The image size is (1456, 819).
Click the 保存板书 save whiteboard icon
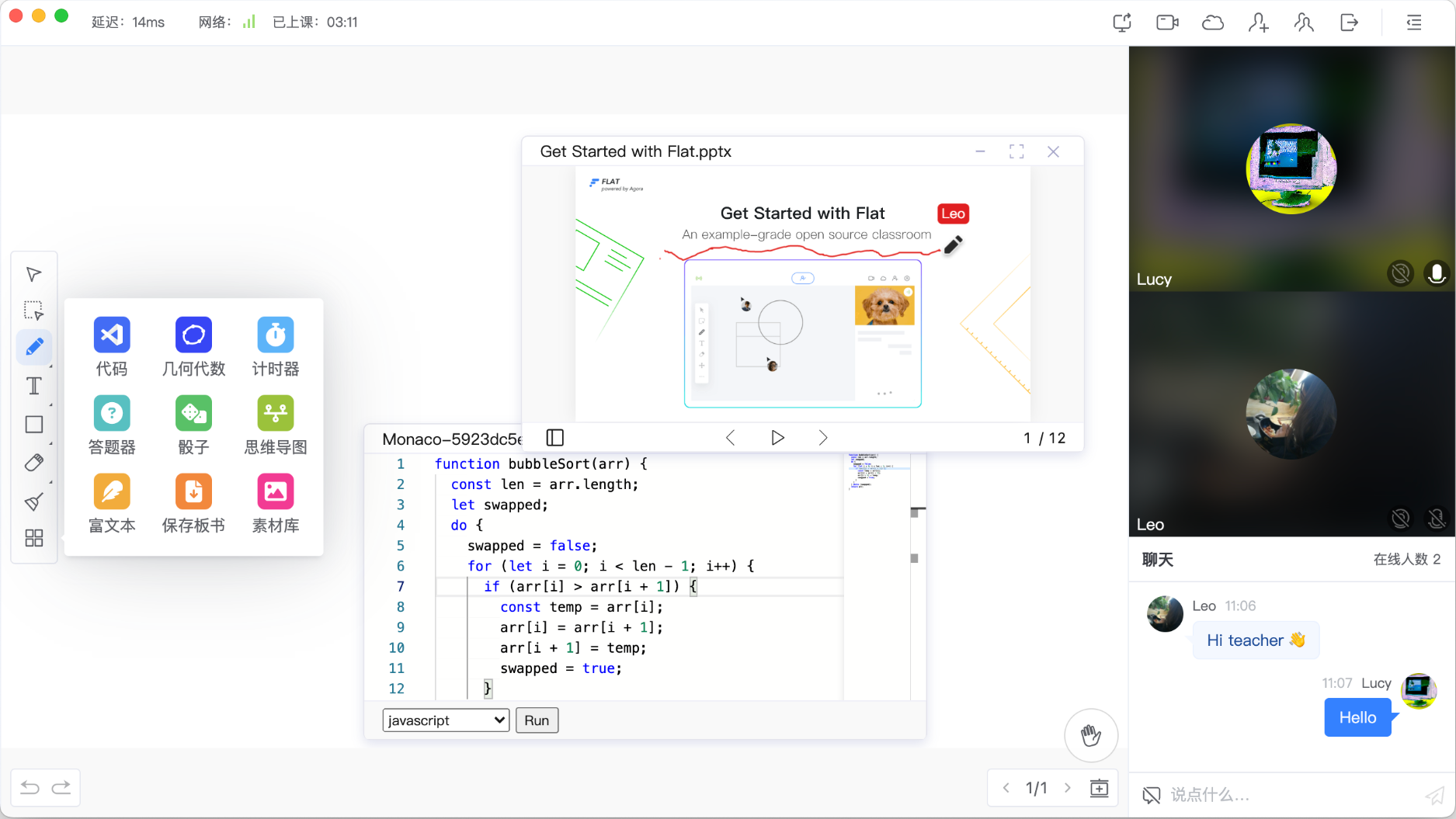[193, 492]
